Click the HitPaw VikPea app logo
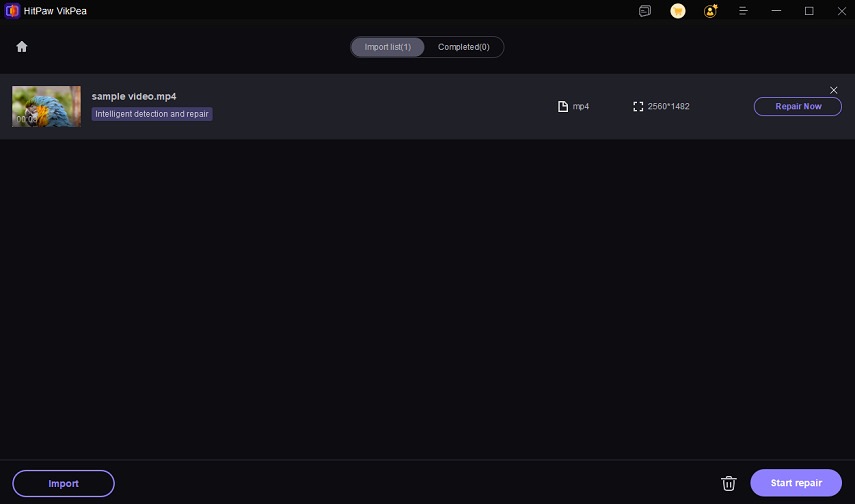Screen dimensions: 855x504 12,11
